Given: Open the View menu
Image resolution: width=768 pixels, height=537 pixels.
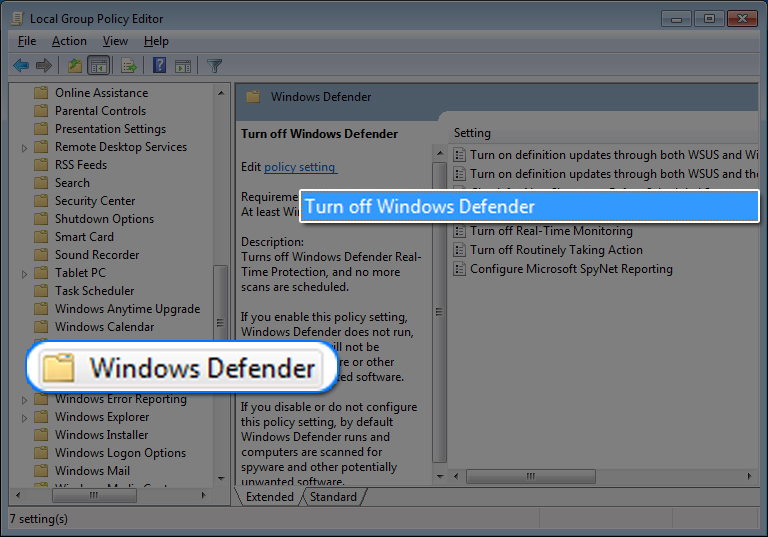Looking at the screenshot, I should [115, 41].
